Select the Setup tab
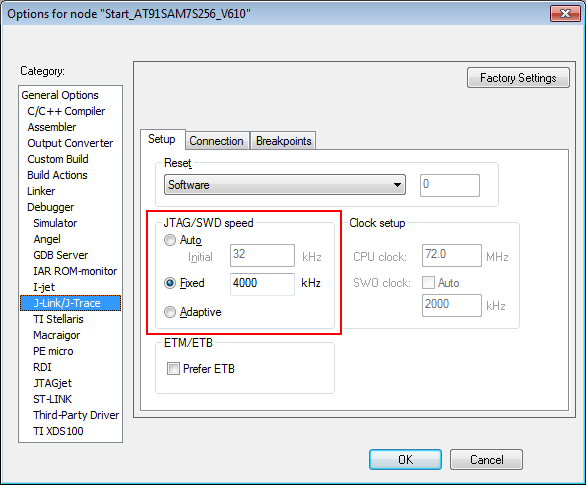The width and height of the screenshot is (586, 485). pos(162,139)
